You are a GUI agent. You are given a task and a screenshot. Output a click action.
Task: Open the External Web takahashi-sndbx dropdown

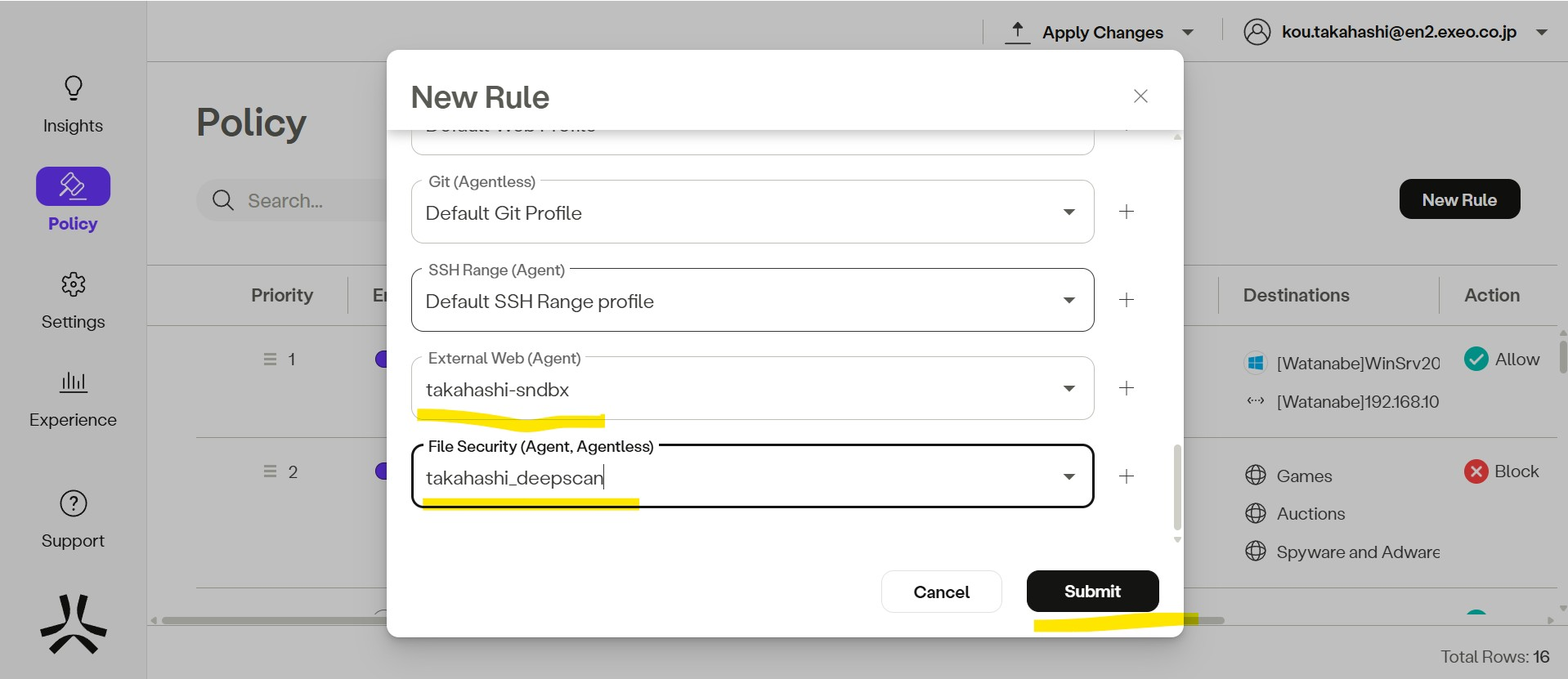(x=1068, y=389)
